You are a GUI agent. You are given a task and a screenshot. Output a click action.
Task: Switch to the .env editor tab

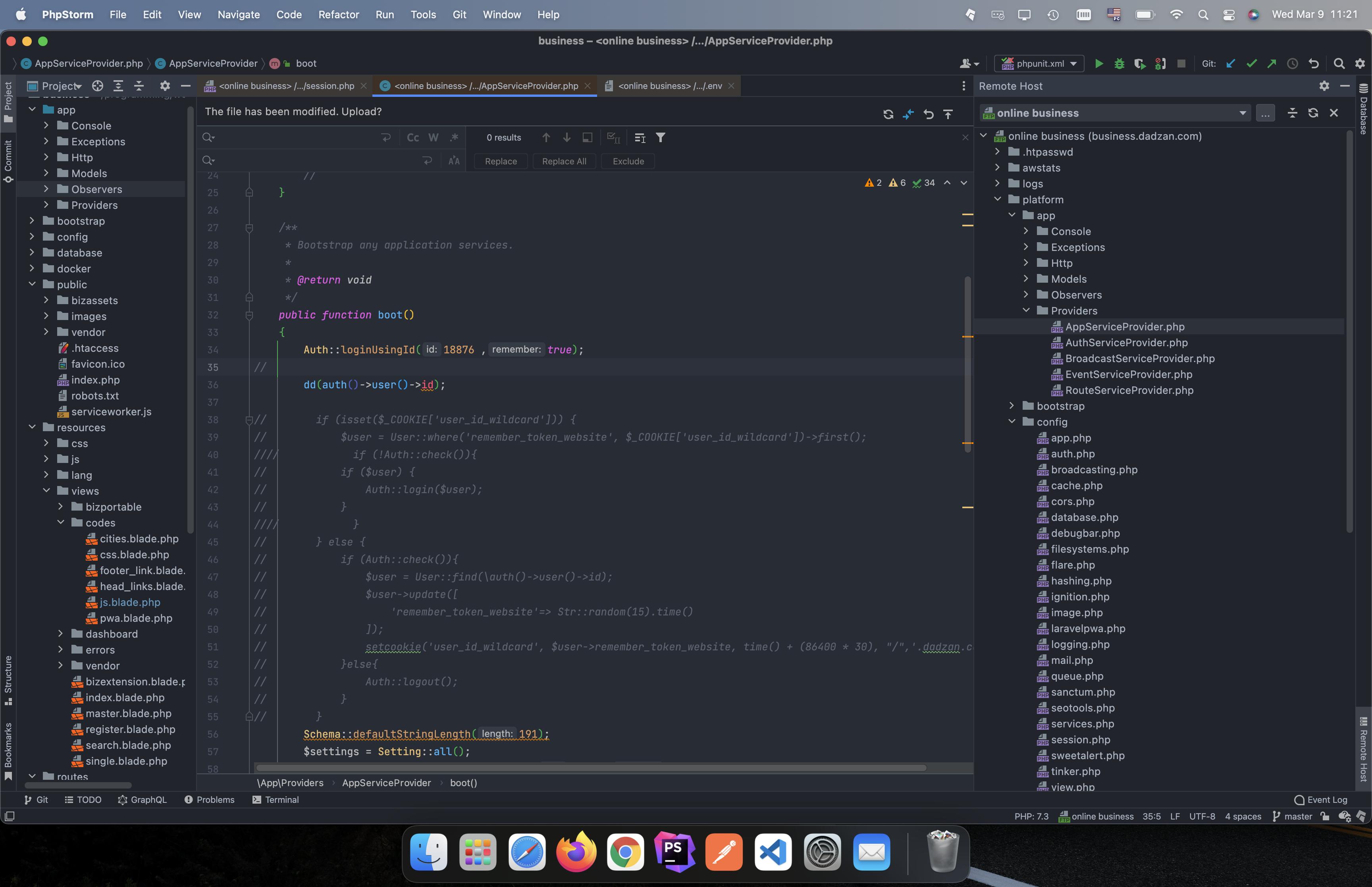(x=670, y=86)
